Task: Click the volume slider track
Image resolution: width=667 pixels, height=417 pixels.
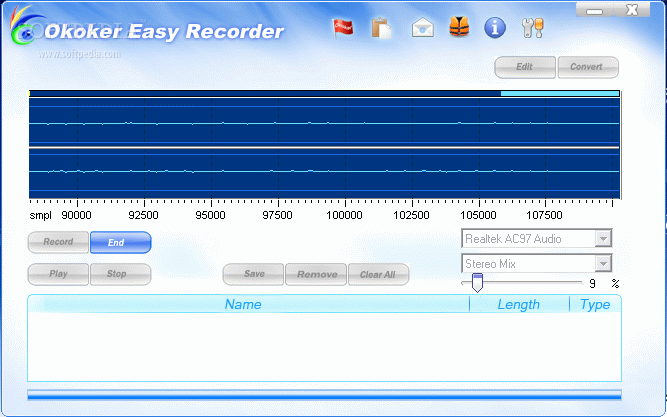Action: 522,283
